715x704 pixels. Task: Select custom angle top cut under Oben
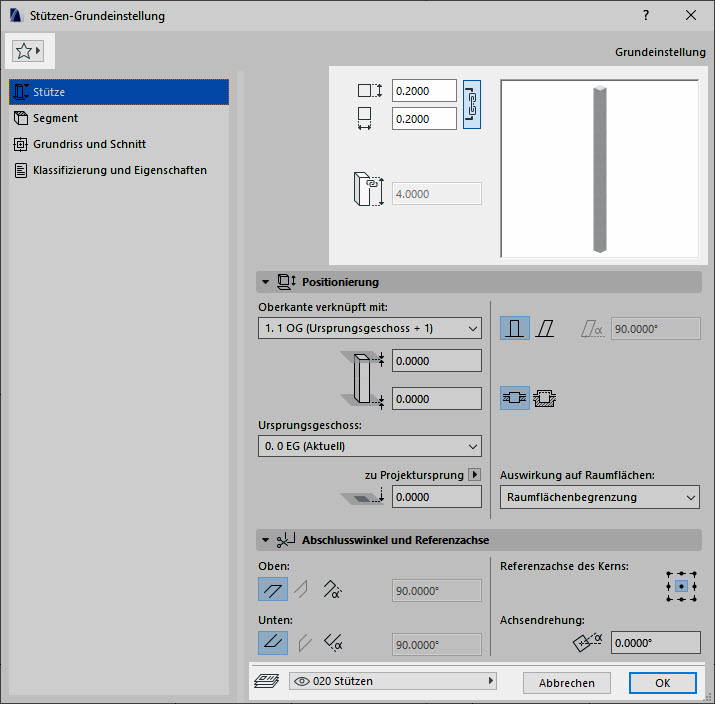tap(332, 589)
